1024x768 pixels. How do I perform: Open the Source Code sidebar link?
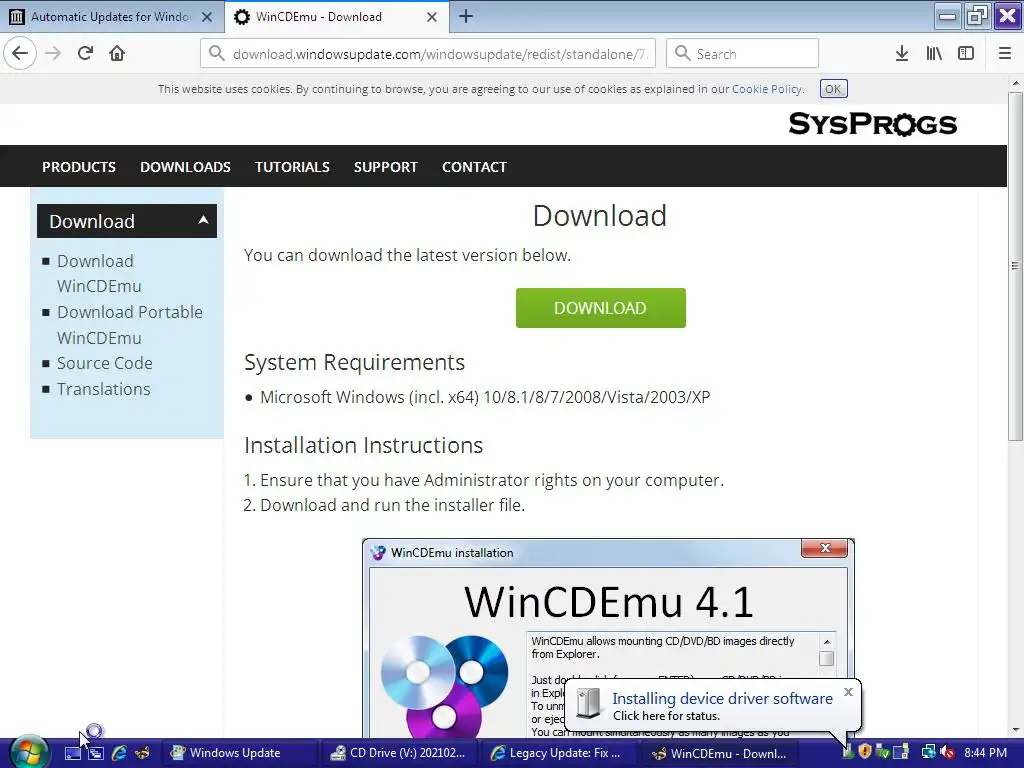104,363
